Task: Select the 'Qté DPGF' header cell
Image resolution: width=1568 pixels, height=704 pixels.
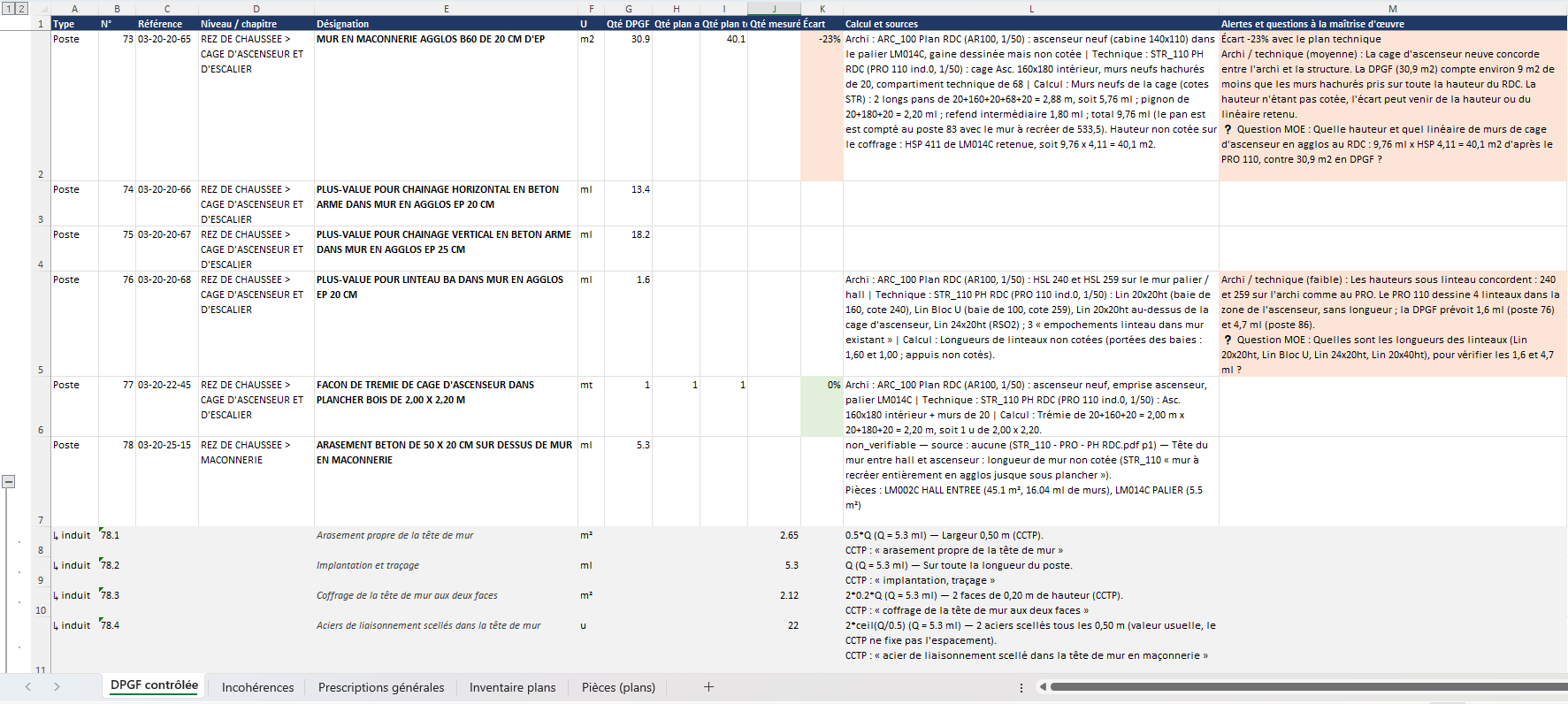Action: [628, 24]
